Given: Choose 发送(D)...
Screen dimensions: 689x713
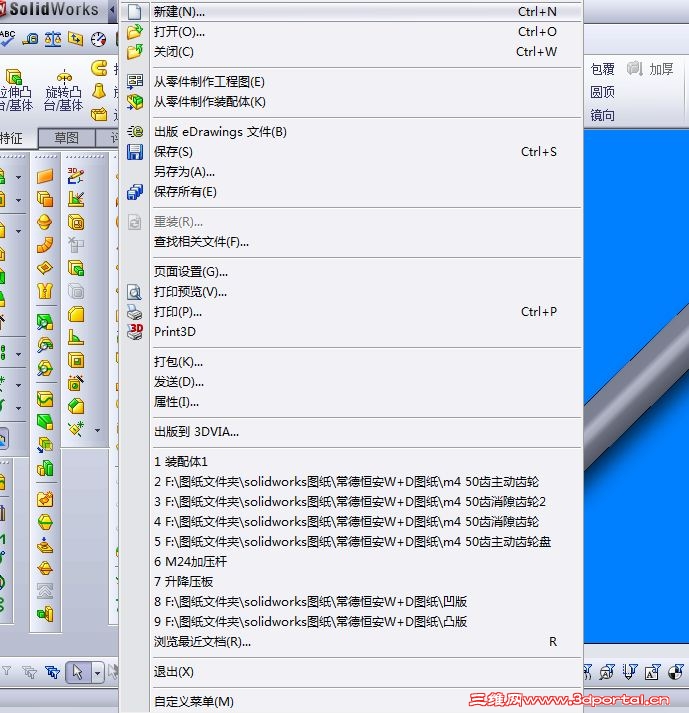Looking at the screenshot, I should (x=352, y=382).
